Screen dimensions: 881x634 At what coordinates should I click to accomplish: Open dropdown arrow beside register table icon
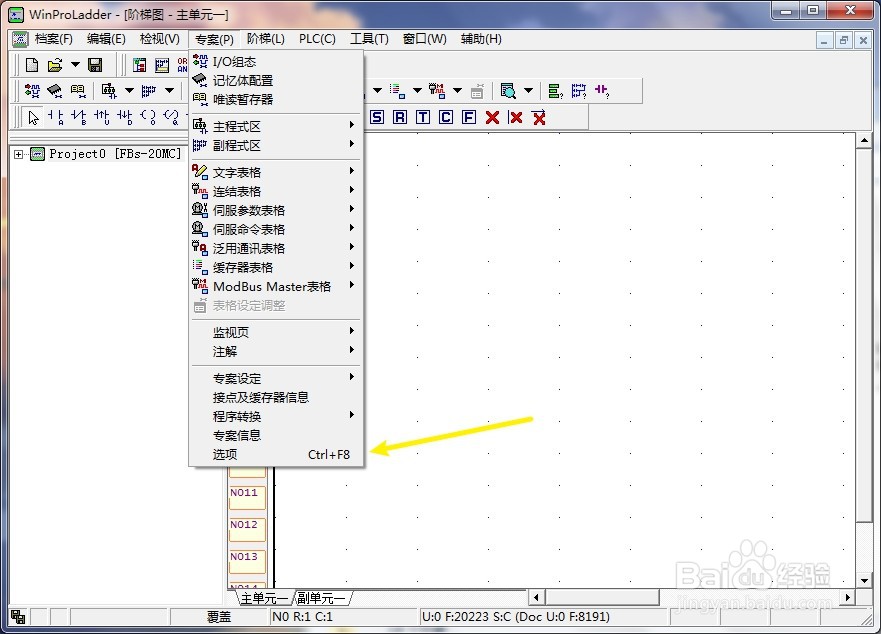click(417, 90)
